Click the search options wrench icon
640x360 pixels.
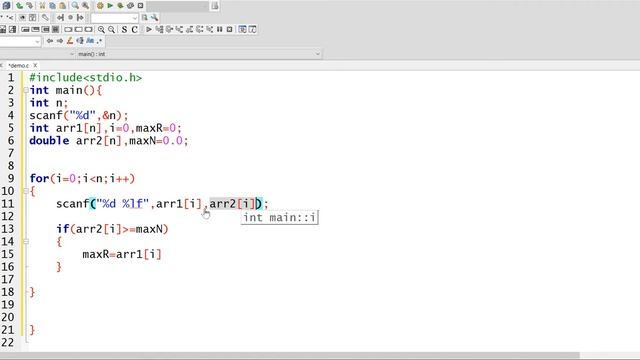click(x=155, y=18)
